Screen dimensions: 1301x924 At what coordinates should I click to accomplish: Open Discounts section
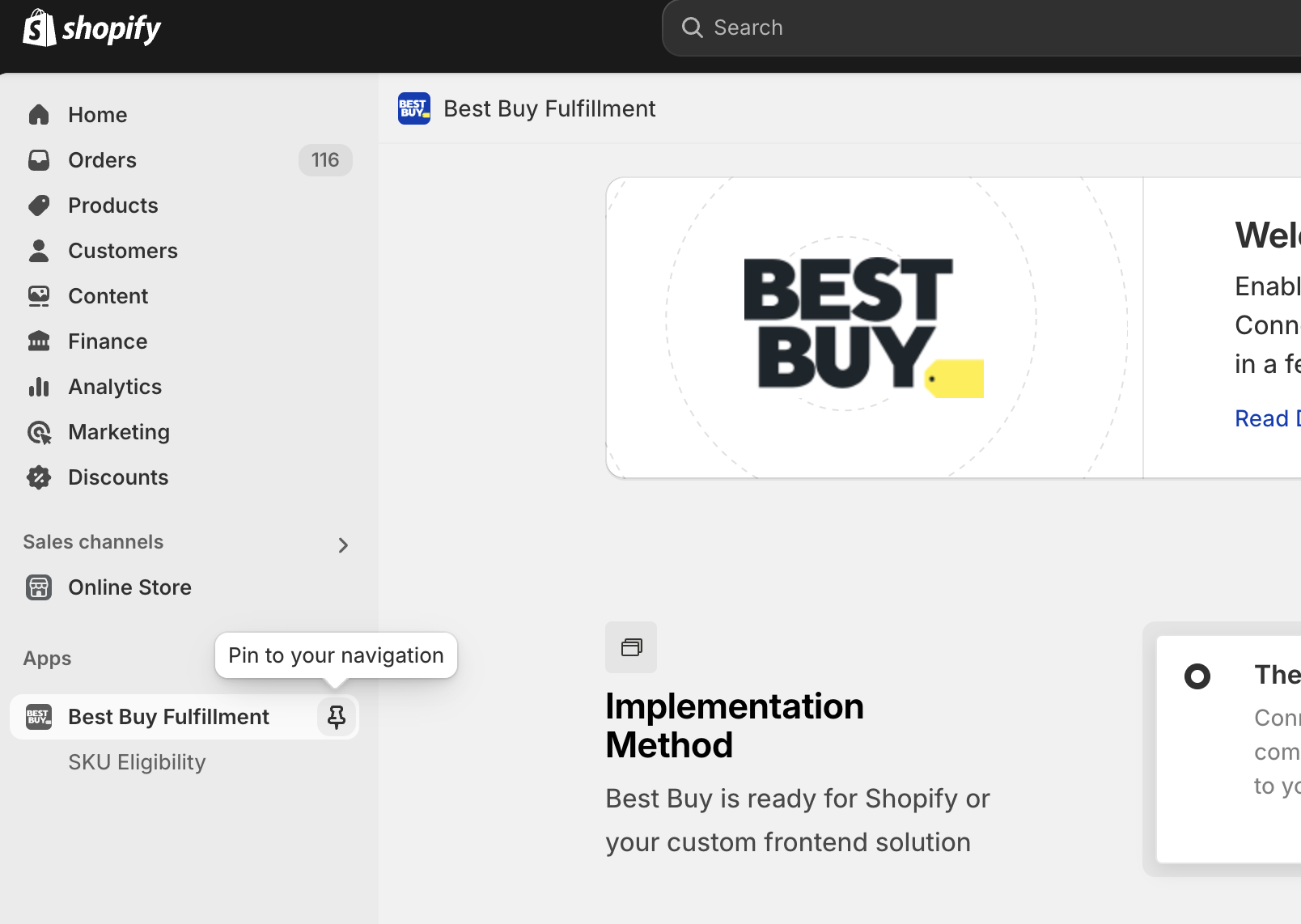pos(118,477)
